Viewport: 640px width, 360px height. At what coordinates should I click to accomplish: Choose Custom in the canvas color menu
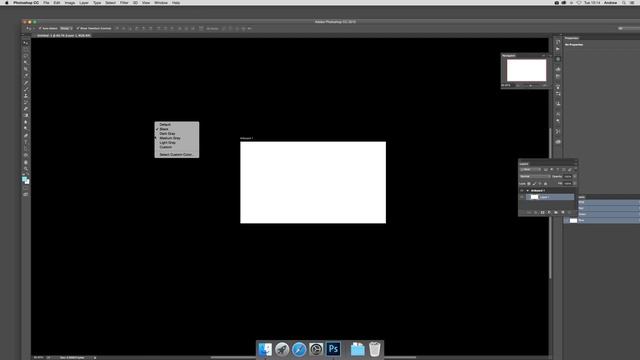pyautogui.click(x=177, y=147)
